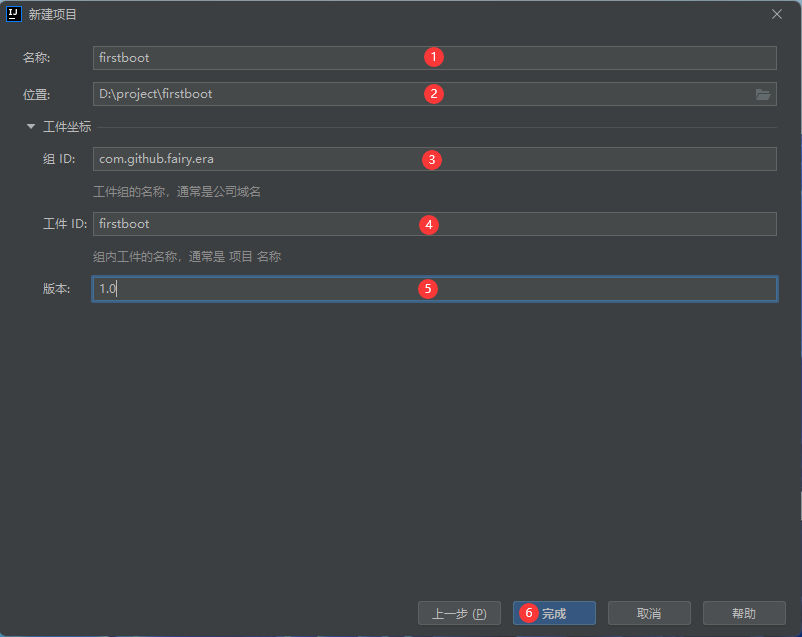Screen dimensions: 802x637
Task: Click the 版本: label
Action: point(56,289)
